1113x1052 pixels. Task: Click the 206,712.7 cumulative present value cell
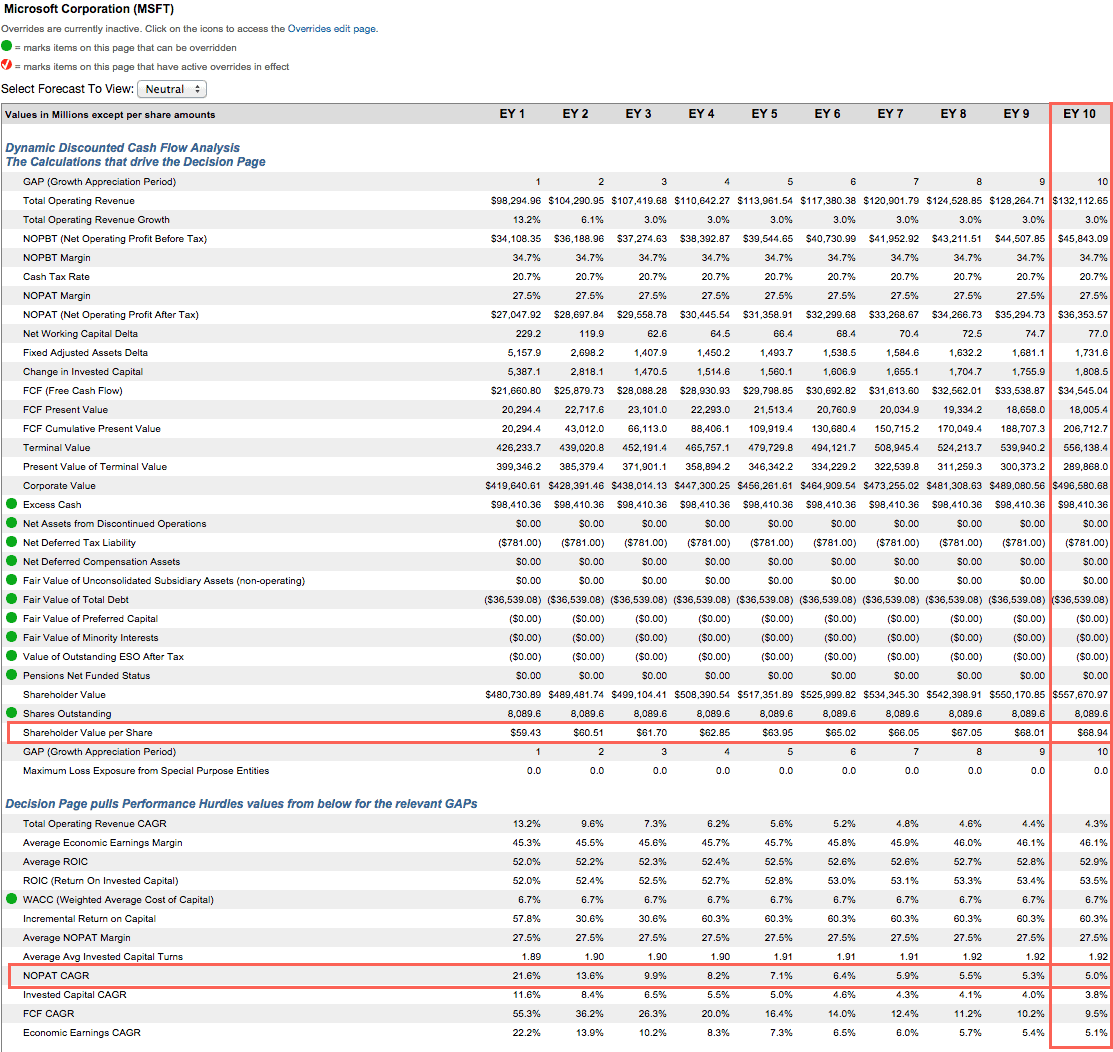(x=1085, y=429)
